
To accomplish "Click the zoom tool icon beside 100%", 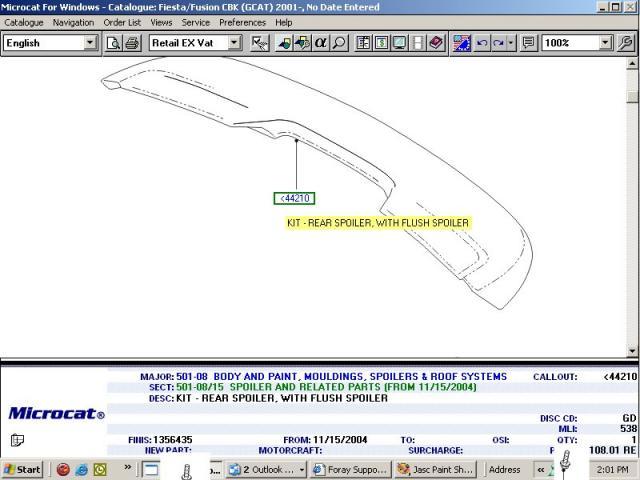I will pos(626,43).
